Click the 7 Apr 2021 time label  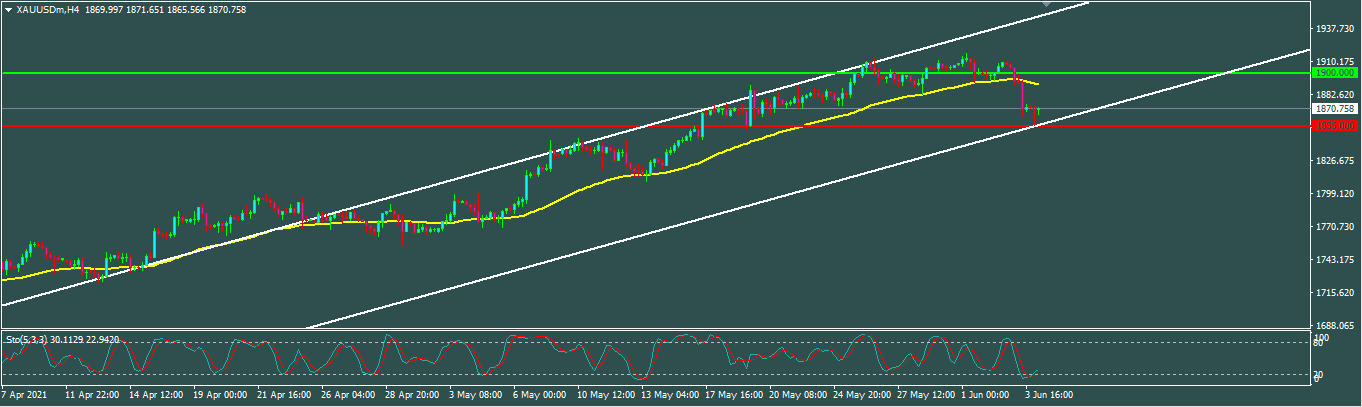click(x=25, y=395)
